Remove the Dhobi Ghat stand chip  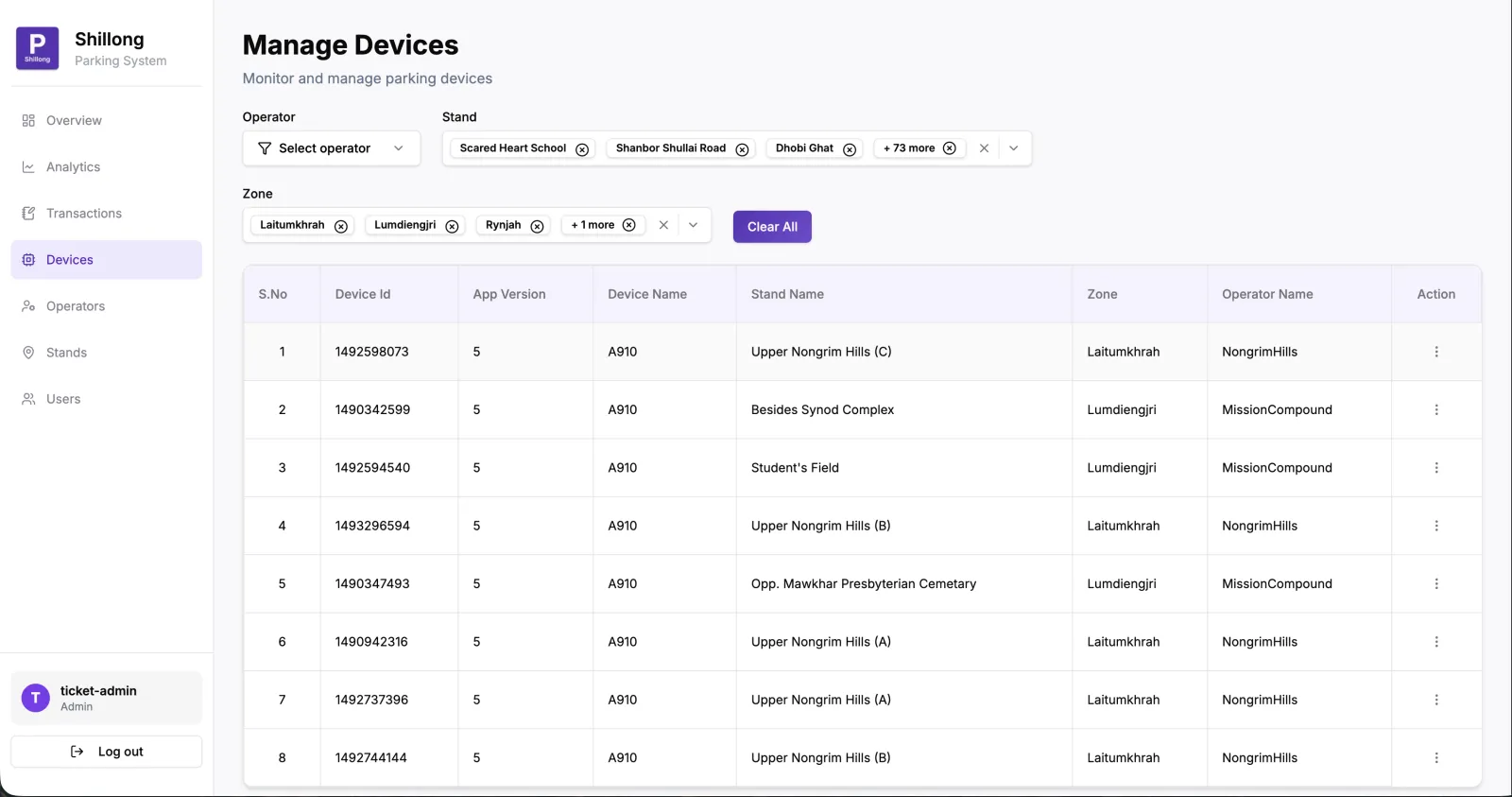pos(850,149)
